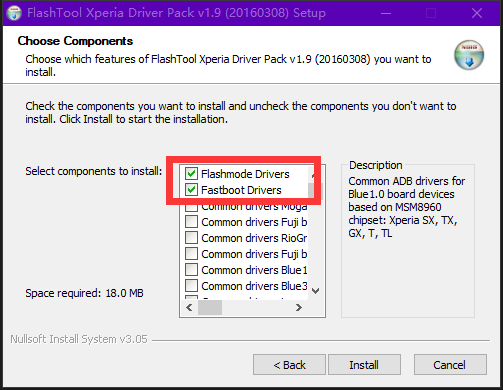Click the list's horizontal scroll-right arrow
This screenshot has width=503, height=390.
[299, 307]
